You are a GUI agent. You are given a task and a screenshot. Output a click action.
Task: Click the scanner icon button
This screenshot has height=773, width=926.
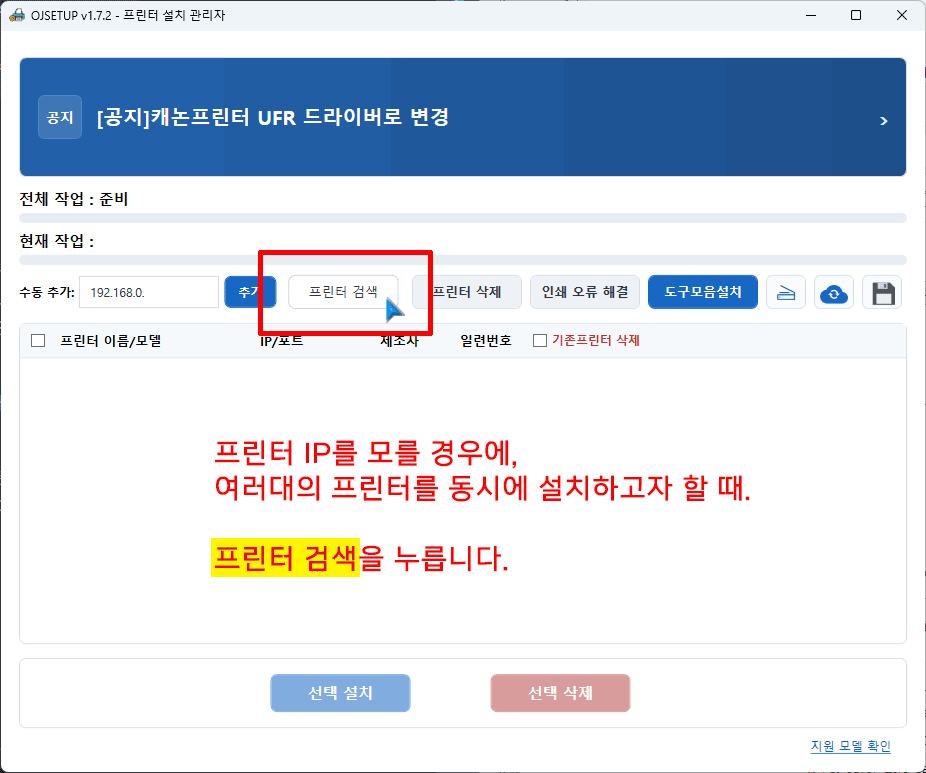point(786,293)
